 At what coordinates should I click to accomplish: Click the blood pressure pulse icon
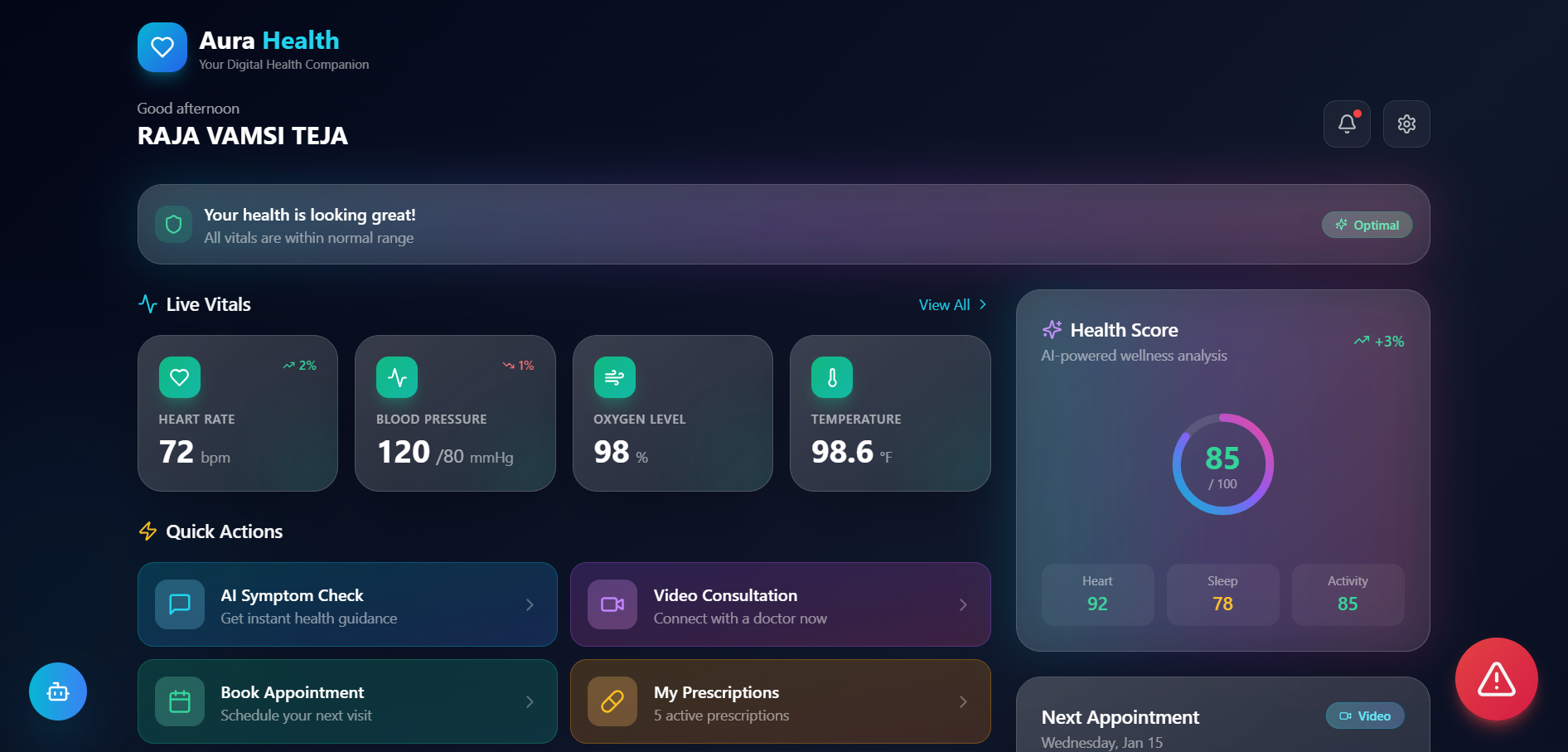[397, 377]
